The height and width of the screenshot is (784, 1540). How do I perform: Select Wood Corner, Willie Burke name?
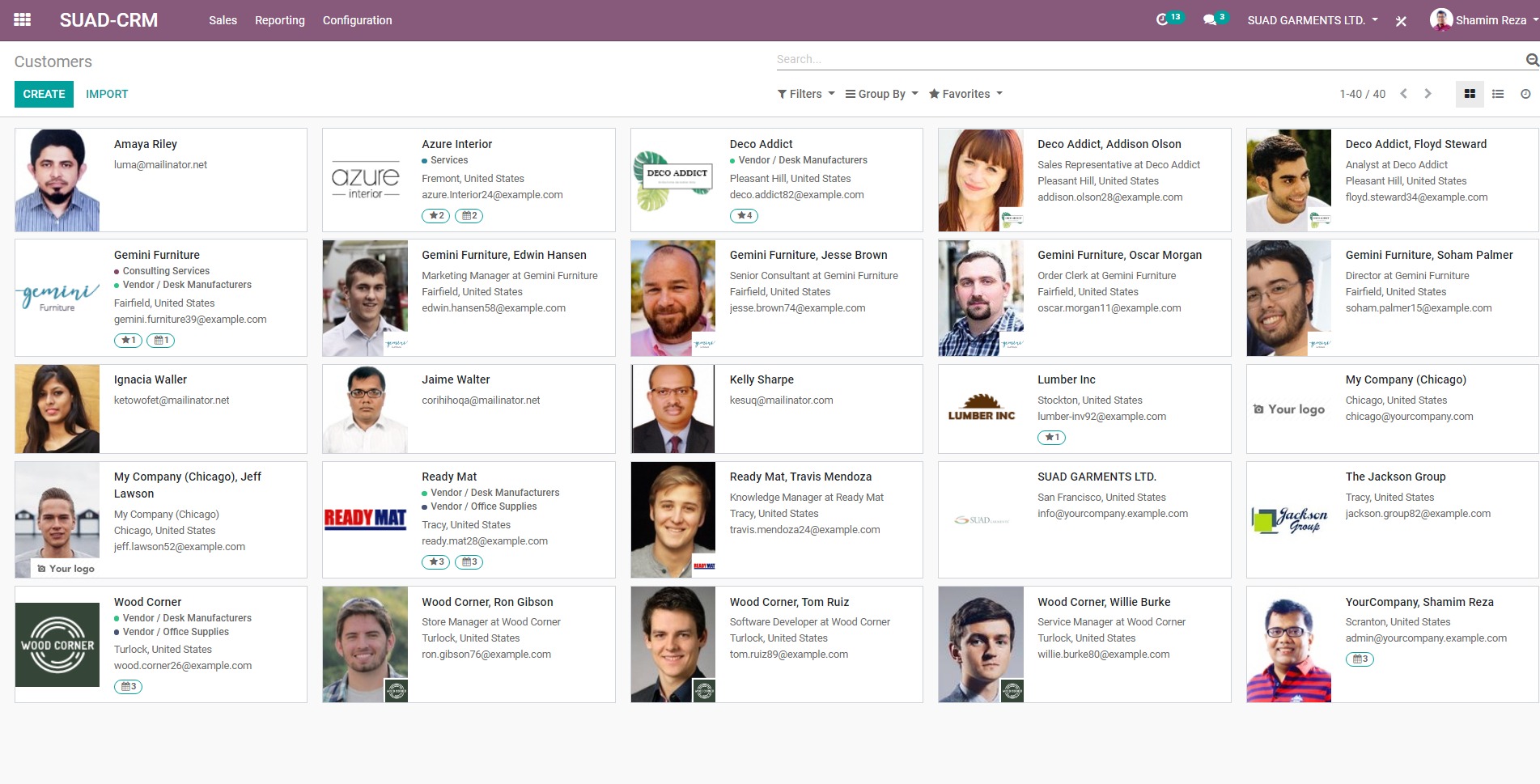[x=1104, y=602]
